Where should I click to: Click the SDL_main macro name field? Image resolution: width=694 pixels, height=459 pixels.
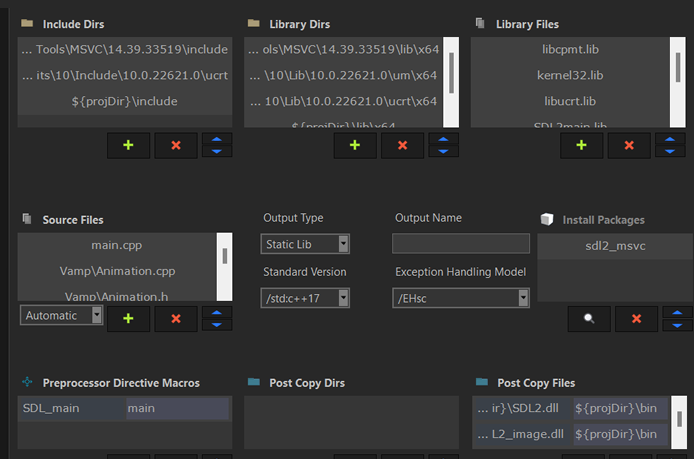pyautogui.click(x=70, y=408)
